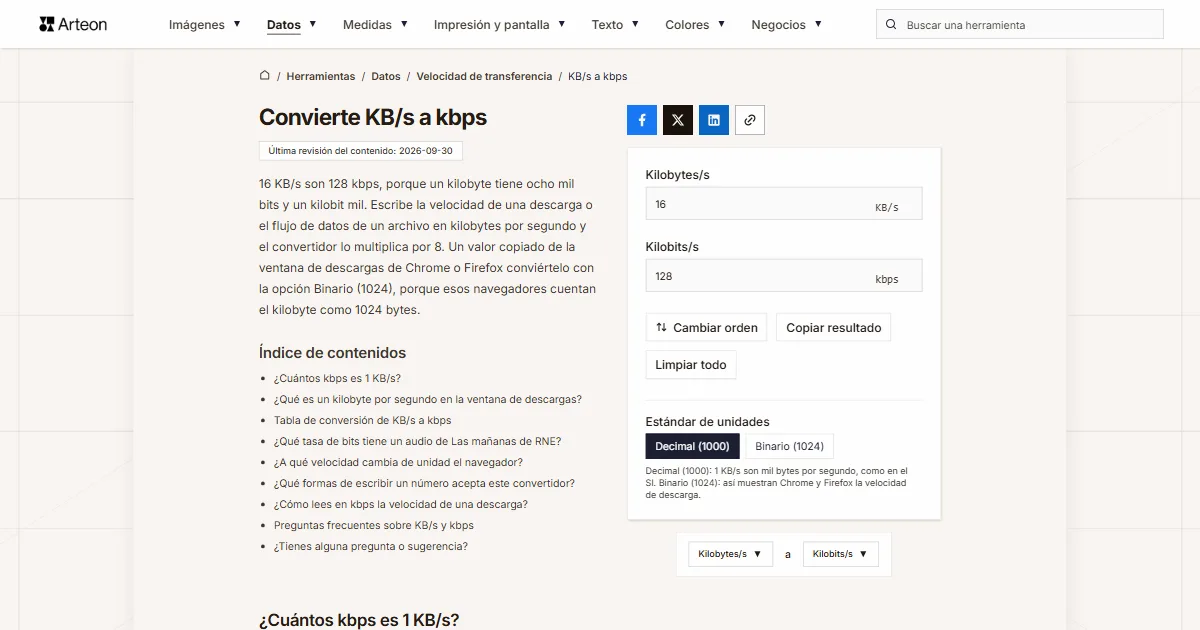The width and height of the screenshot is (1200, 630).
Task: Jump to ¿Cuántos kbps es 1 KB/s? in the index
Action: tap(337, 378)
